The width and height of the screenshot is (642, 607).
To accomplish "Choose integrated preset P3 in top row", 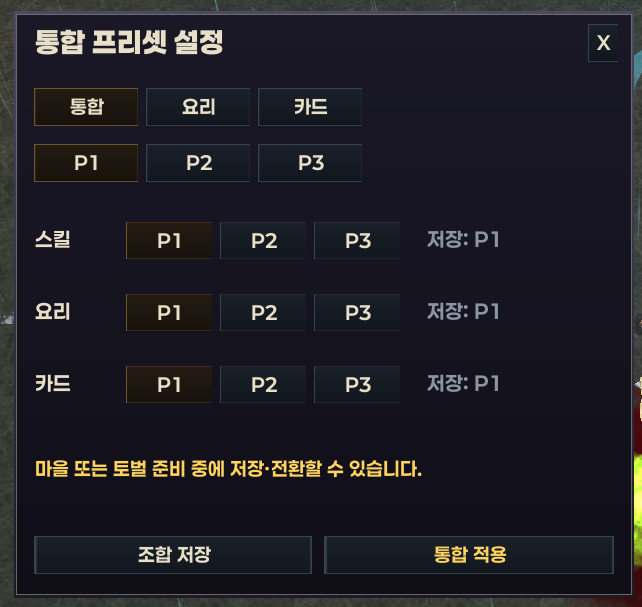I will tap(310, 163).
